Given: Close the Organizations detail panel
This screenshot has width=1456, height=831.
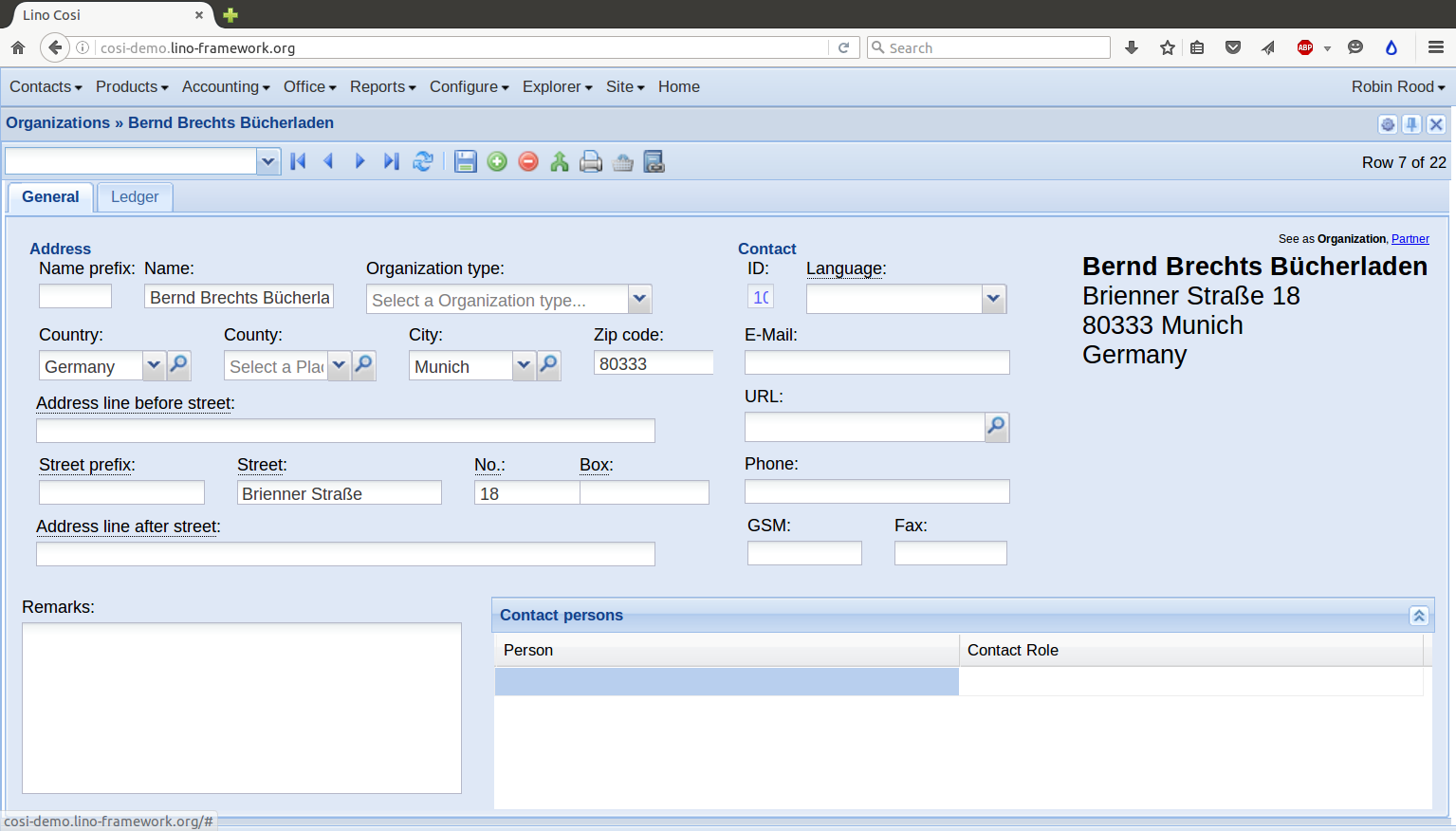Looking at the screenshot, I should click(x=1436, y=124).
